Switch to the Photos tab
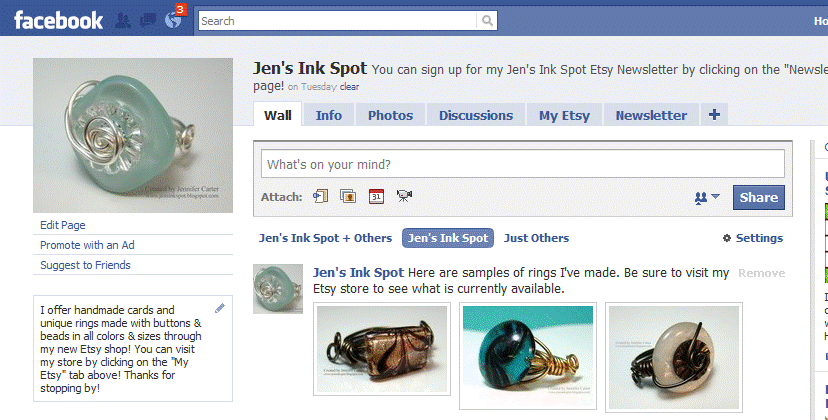 coord(390,115)
